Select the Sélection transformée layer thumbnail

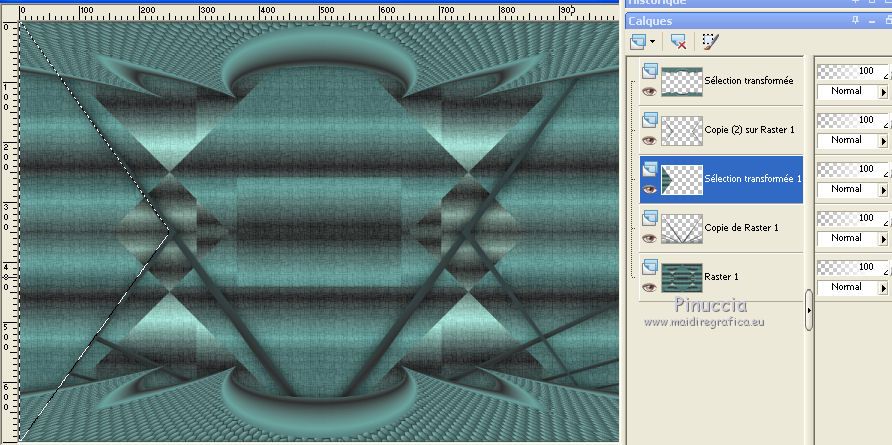(x=682, y=81)
